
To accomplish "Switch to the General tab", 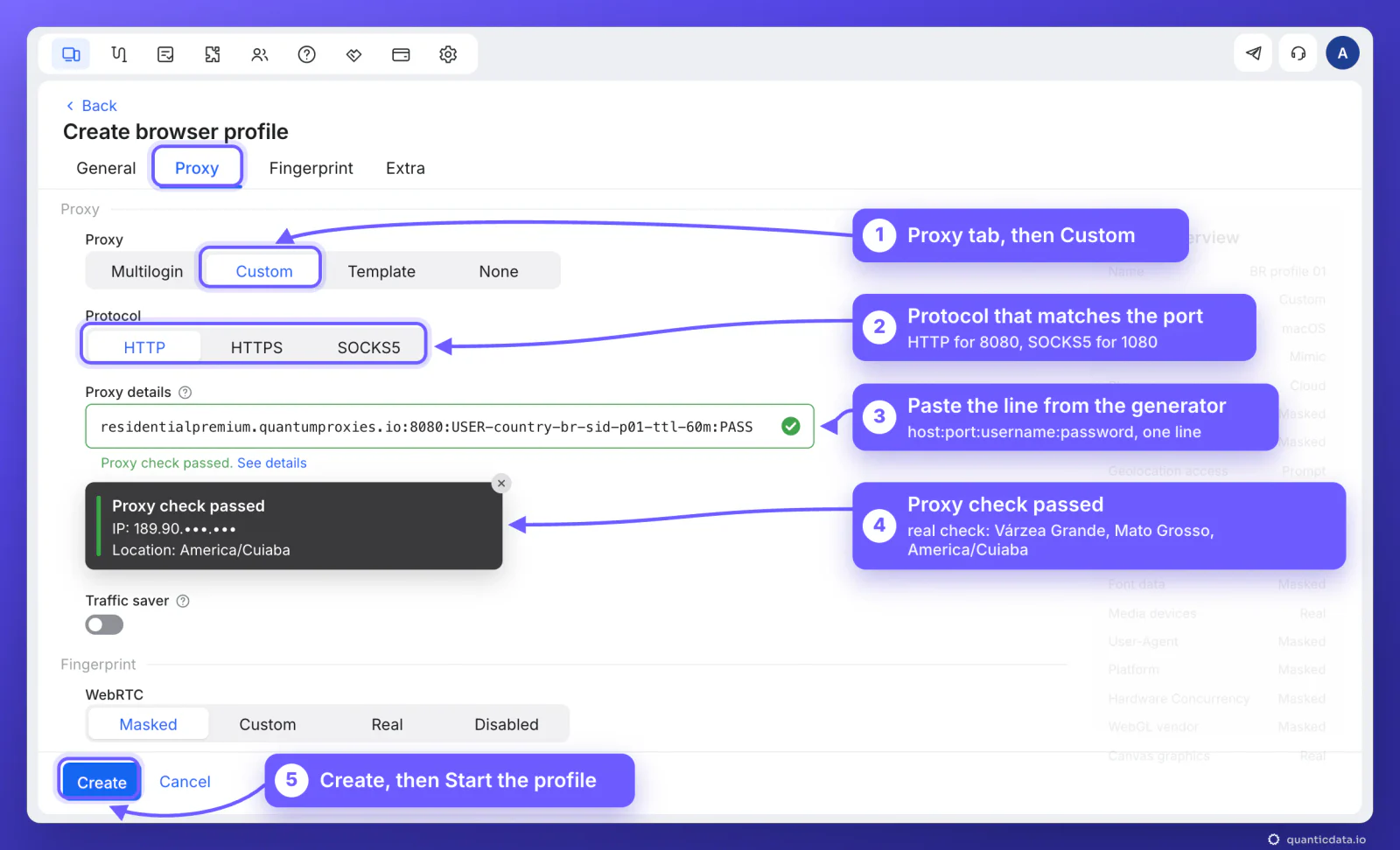I will click(x=106, y=168).
